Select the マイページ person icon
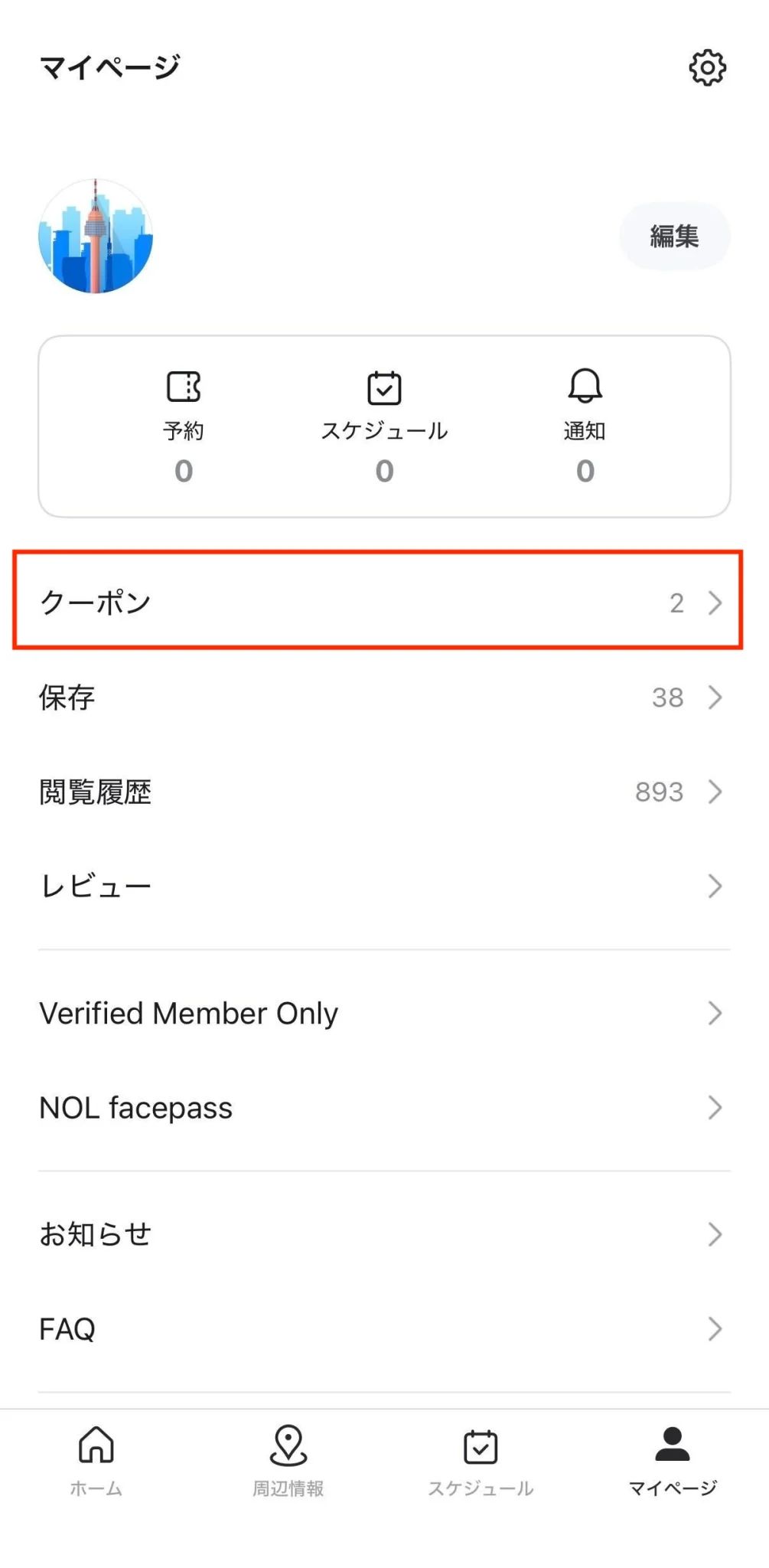769x1568 pixels. click(x=673, y=1445)
